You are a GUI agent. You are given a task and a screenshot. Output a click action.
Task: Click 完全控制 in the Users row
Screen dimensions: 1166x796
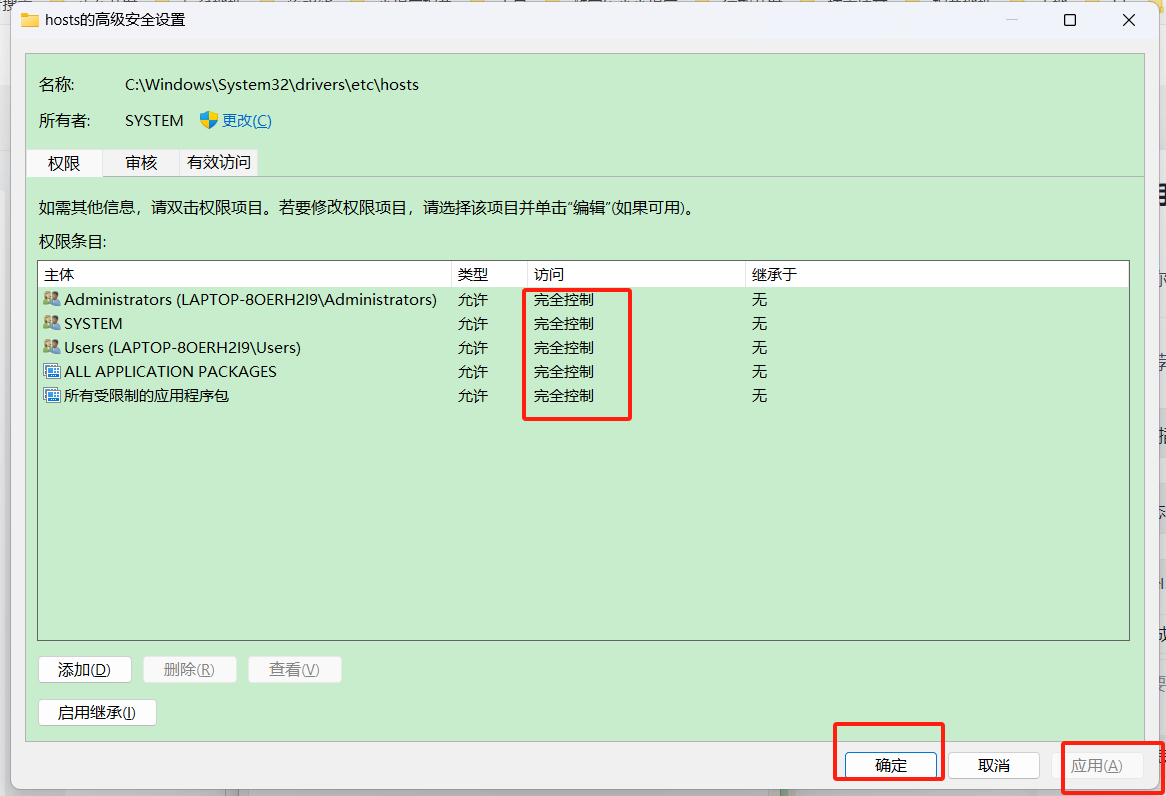(x=564, y=347)
